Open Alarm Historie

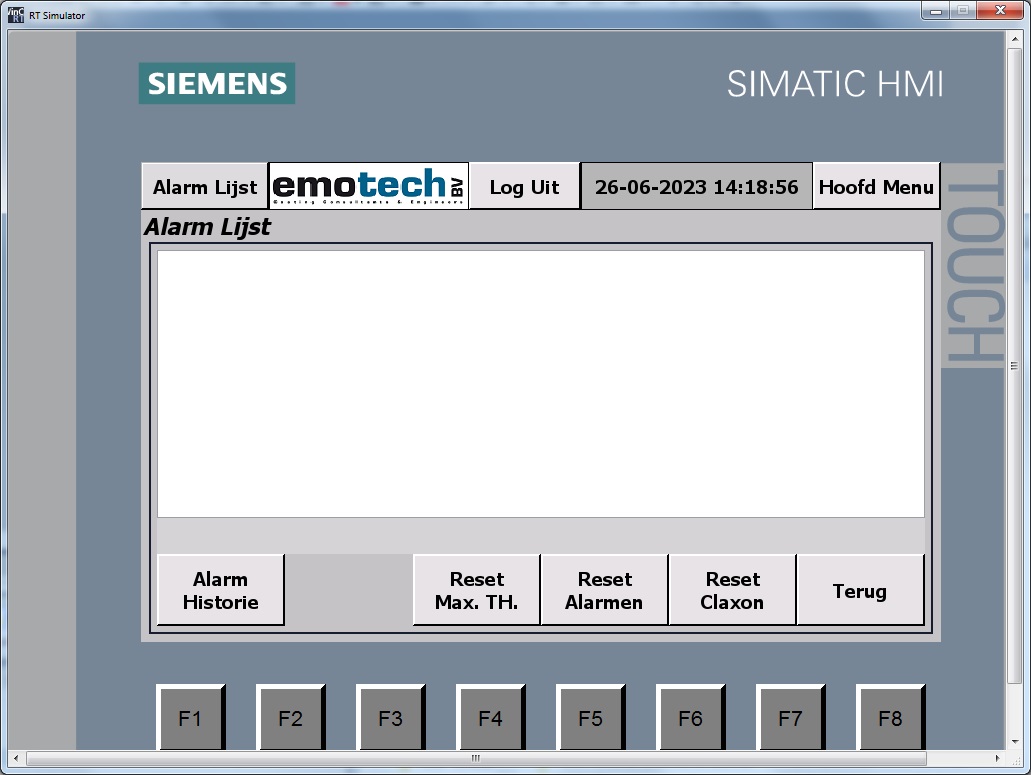[220, 591]
